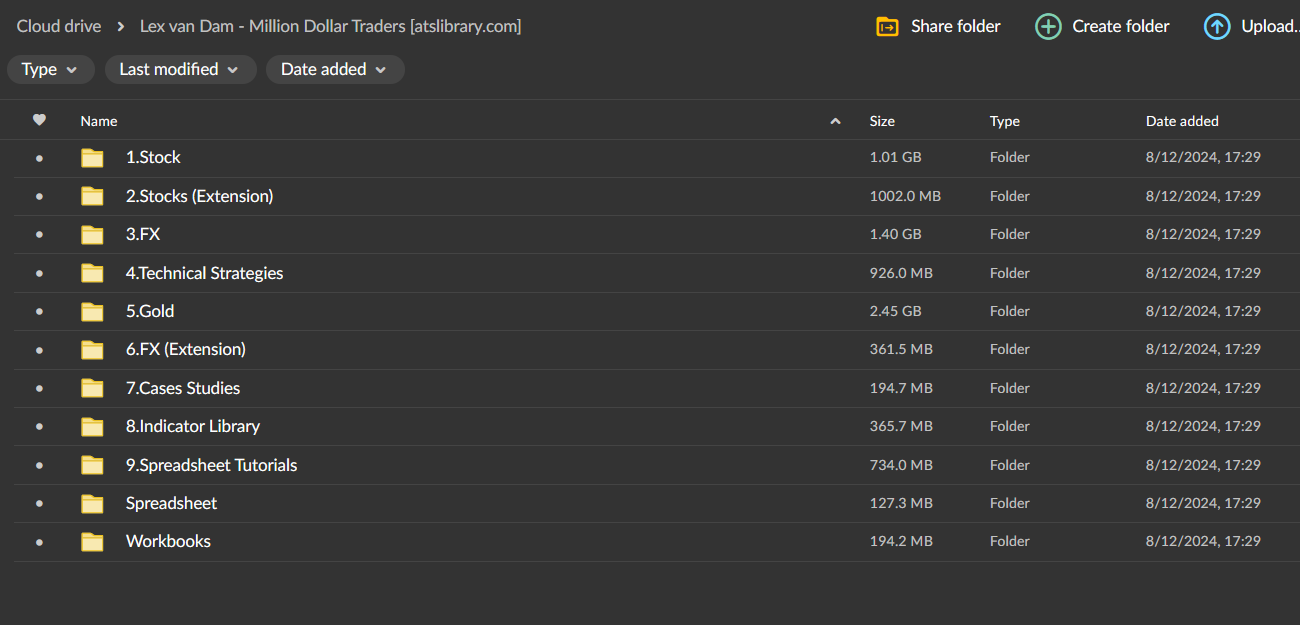Toggle the selection dot for 7.Cases Studies
Viewport: 1300px width, 625px height.
coord(39,388)
